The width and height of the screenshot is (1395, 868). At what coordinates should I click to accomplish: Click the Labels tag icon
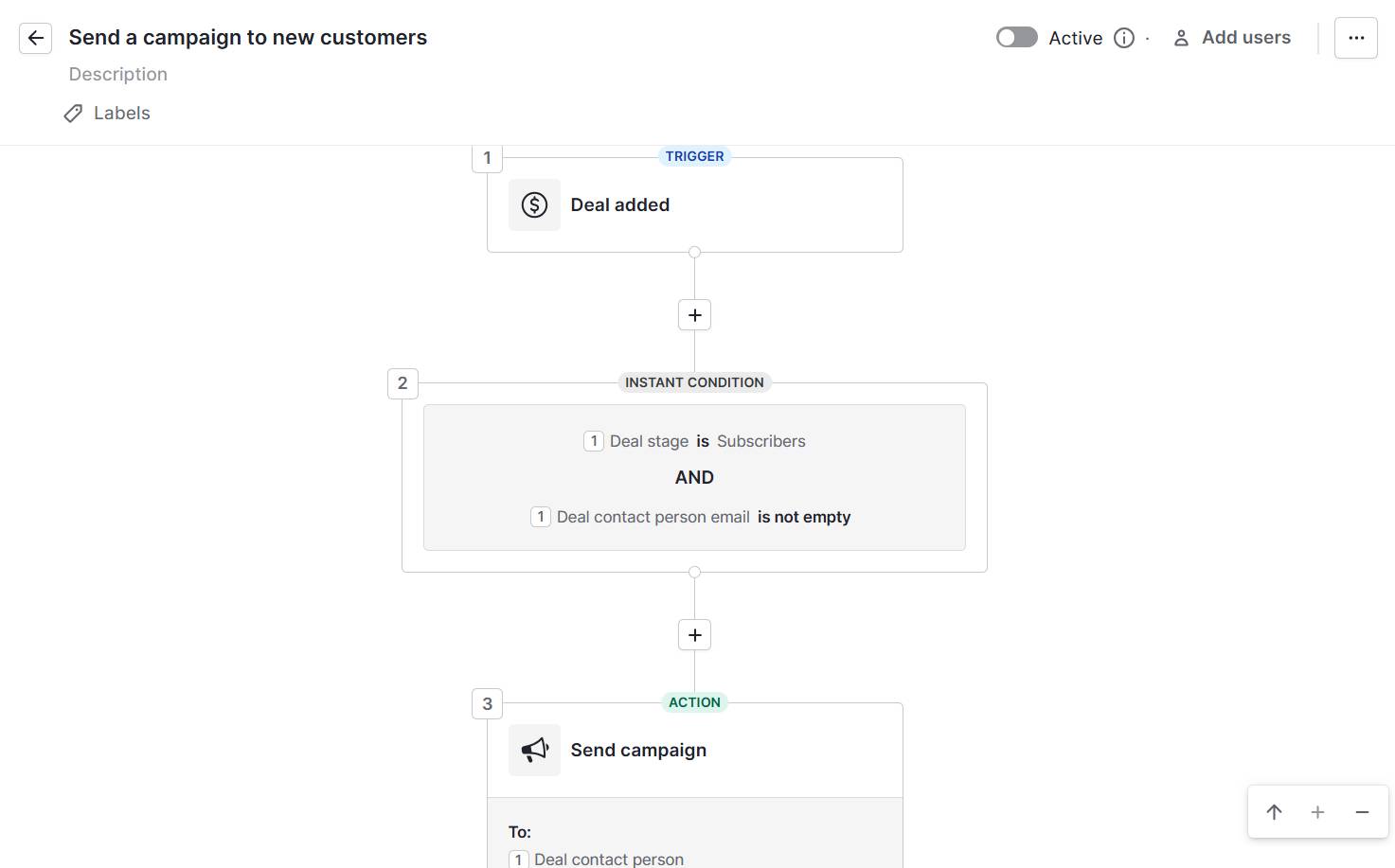click(x=73, y=113)
